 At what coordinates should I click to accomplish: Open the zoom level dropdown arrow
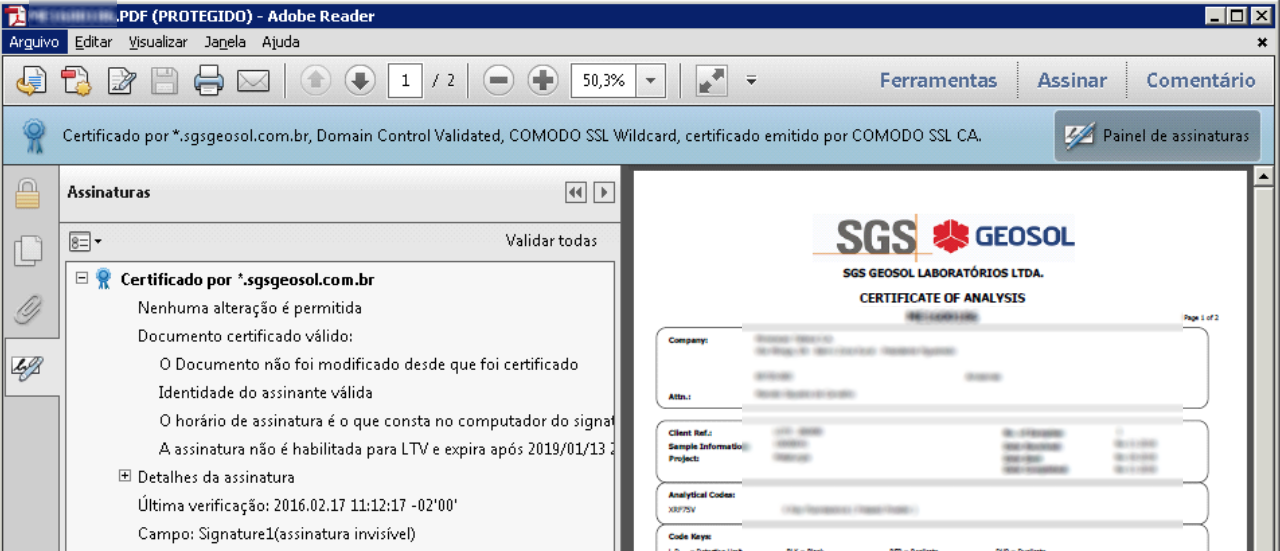click(651, 81)
